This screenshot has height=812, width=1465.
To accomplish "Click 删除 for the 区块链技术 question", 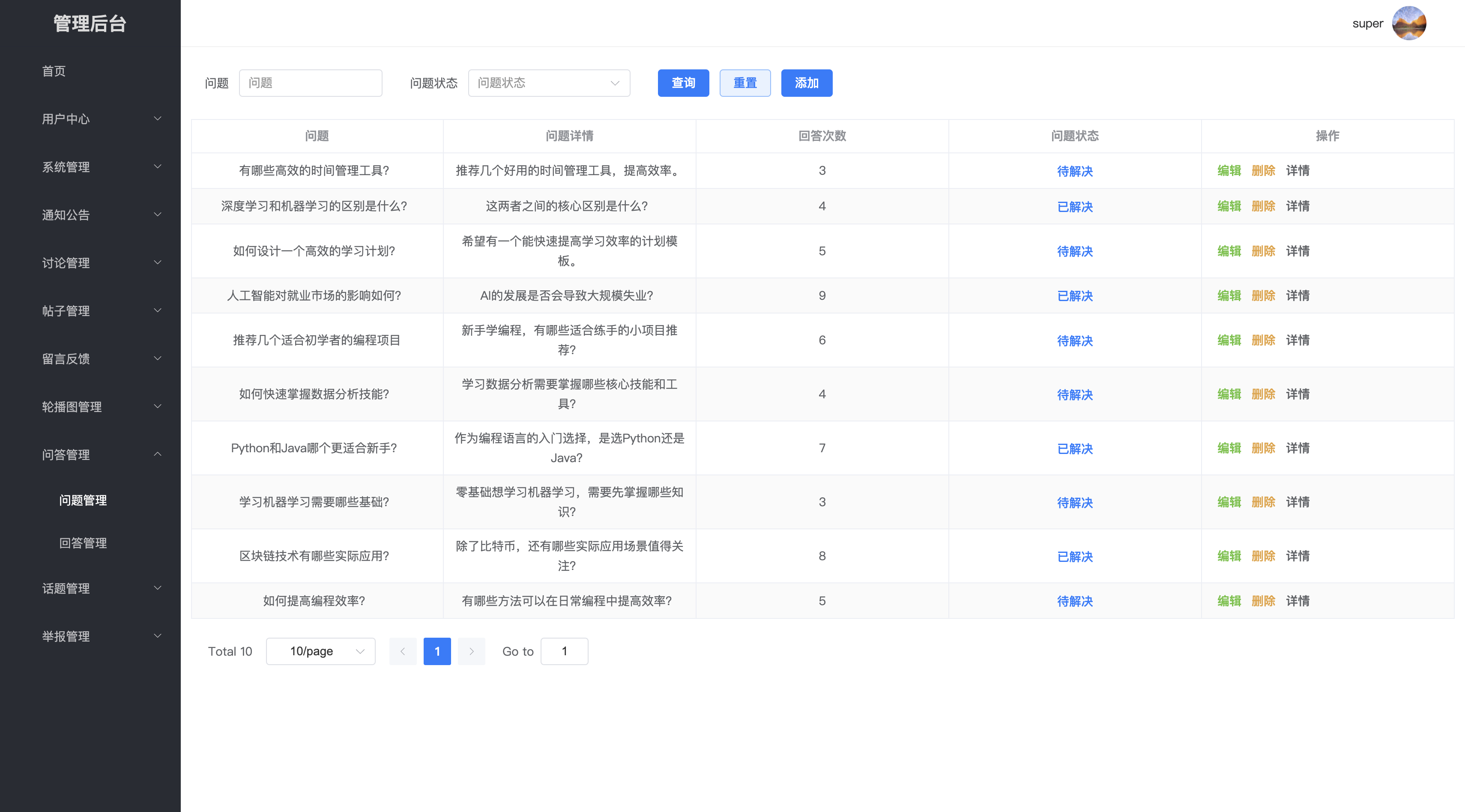I will tap(1264, 556).
